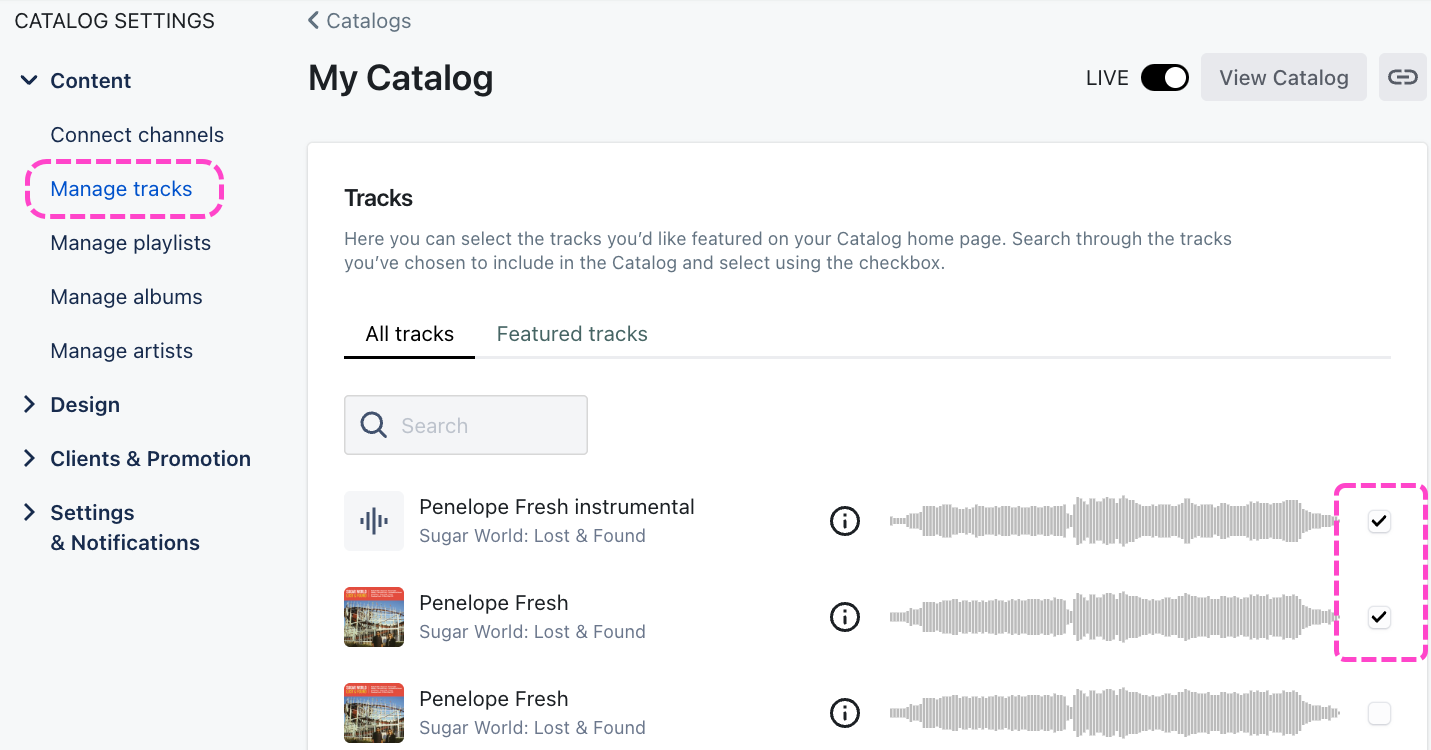Viewport: 1431px width, 750px height.
Task: Click the copy link icon button
Action: [1402, 77]
